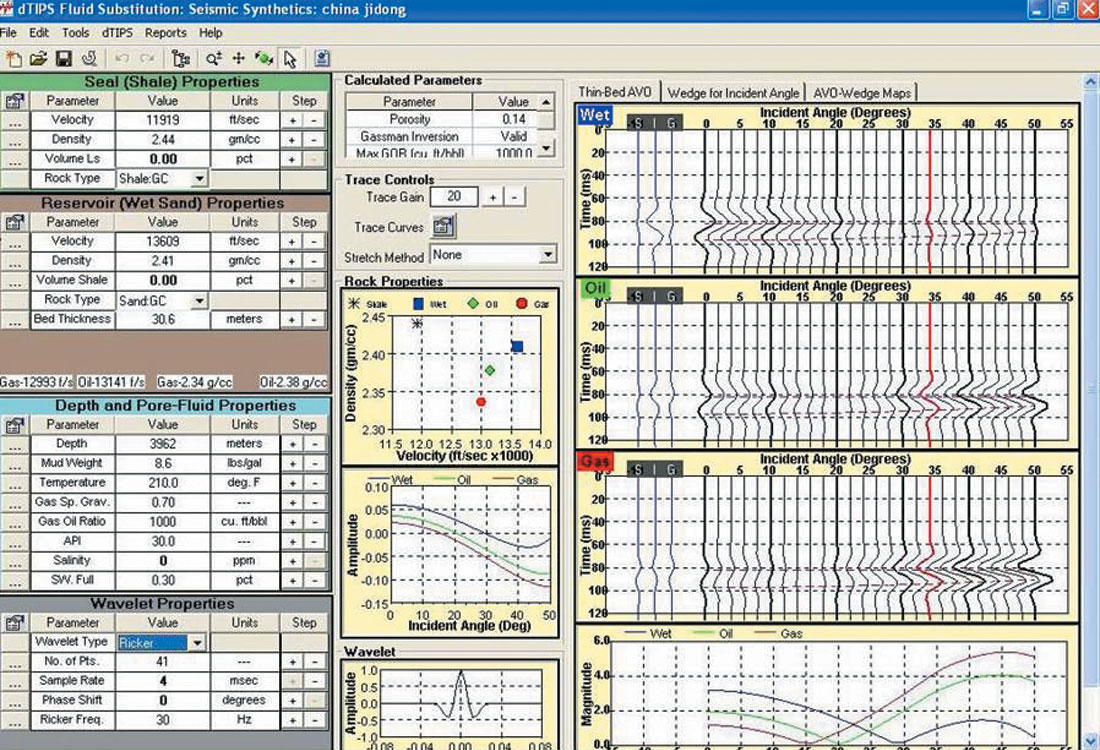The width and height of the screenshot is (1100, 750).
Task: Click the ellipsis button beside Bed Thickness
Action: coord(15,320)
